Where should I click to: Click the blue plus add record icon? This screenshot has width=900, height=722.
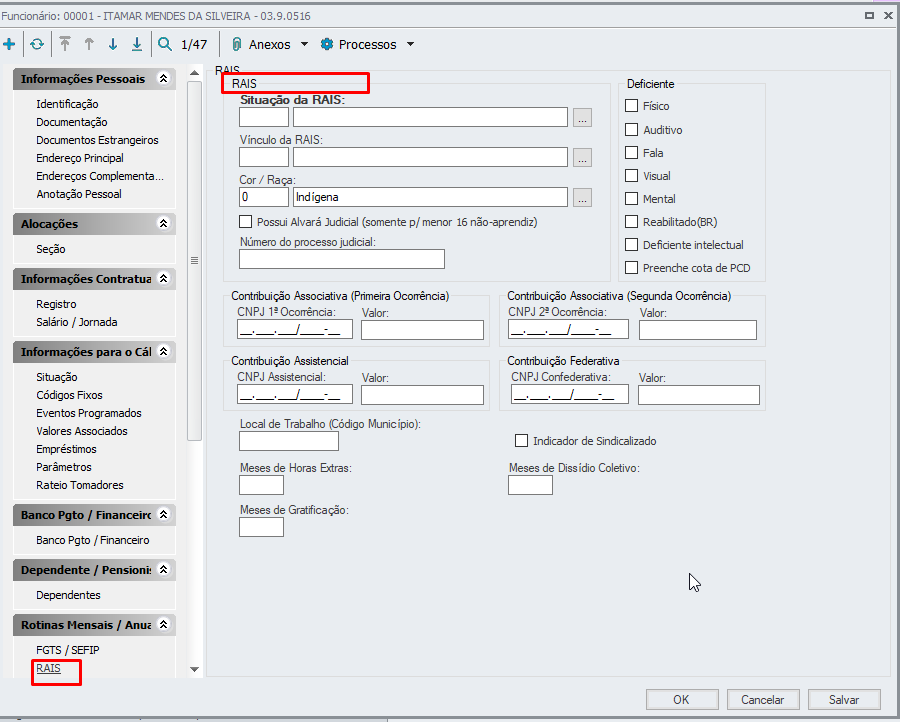pos(9,44)
